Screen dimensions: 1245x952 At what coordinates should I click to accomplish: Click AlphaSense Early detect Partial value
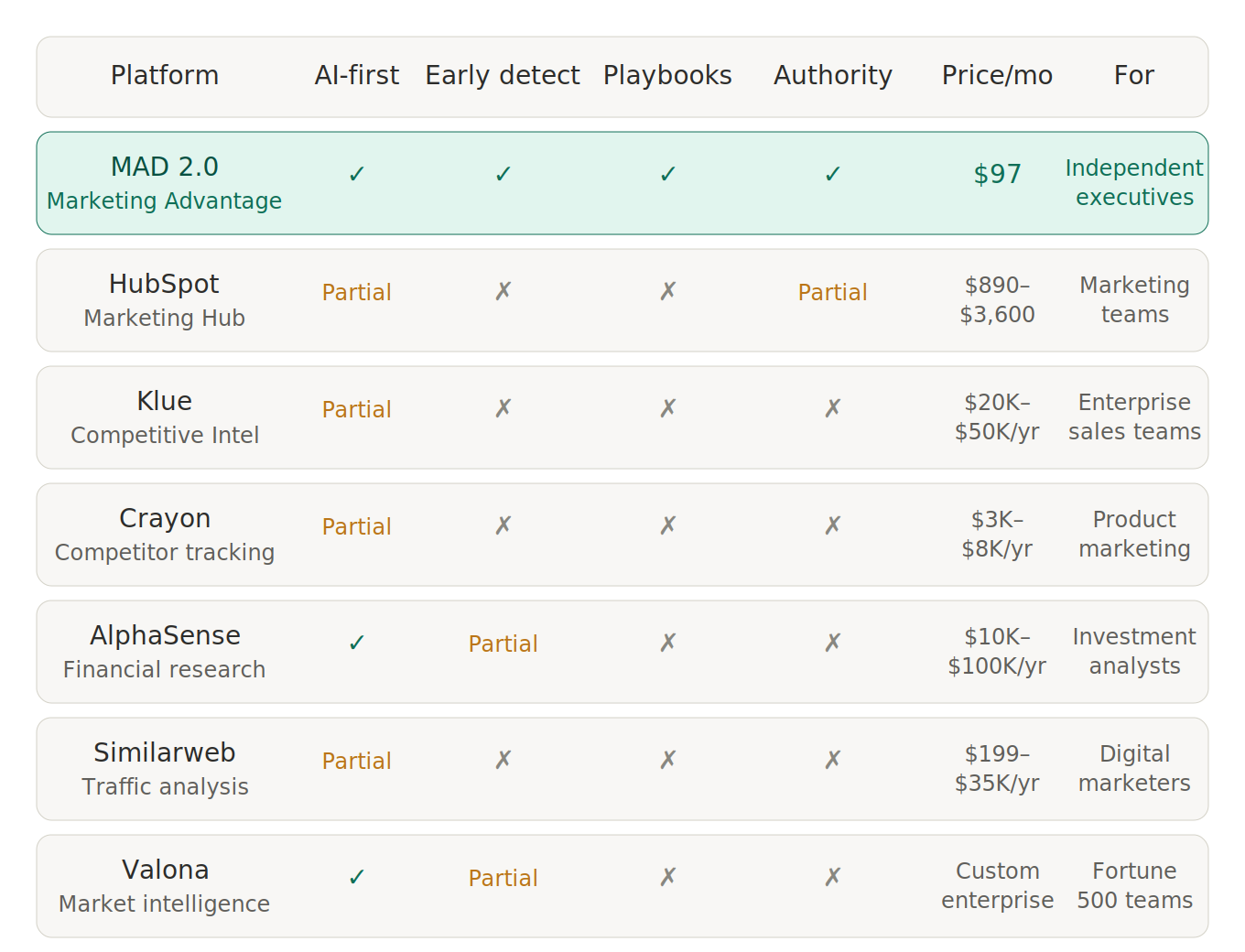[503, 644]
